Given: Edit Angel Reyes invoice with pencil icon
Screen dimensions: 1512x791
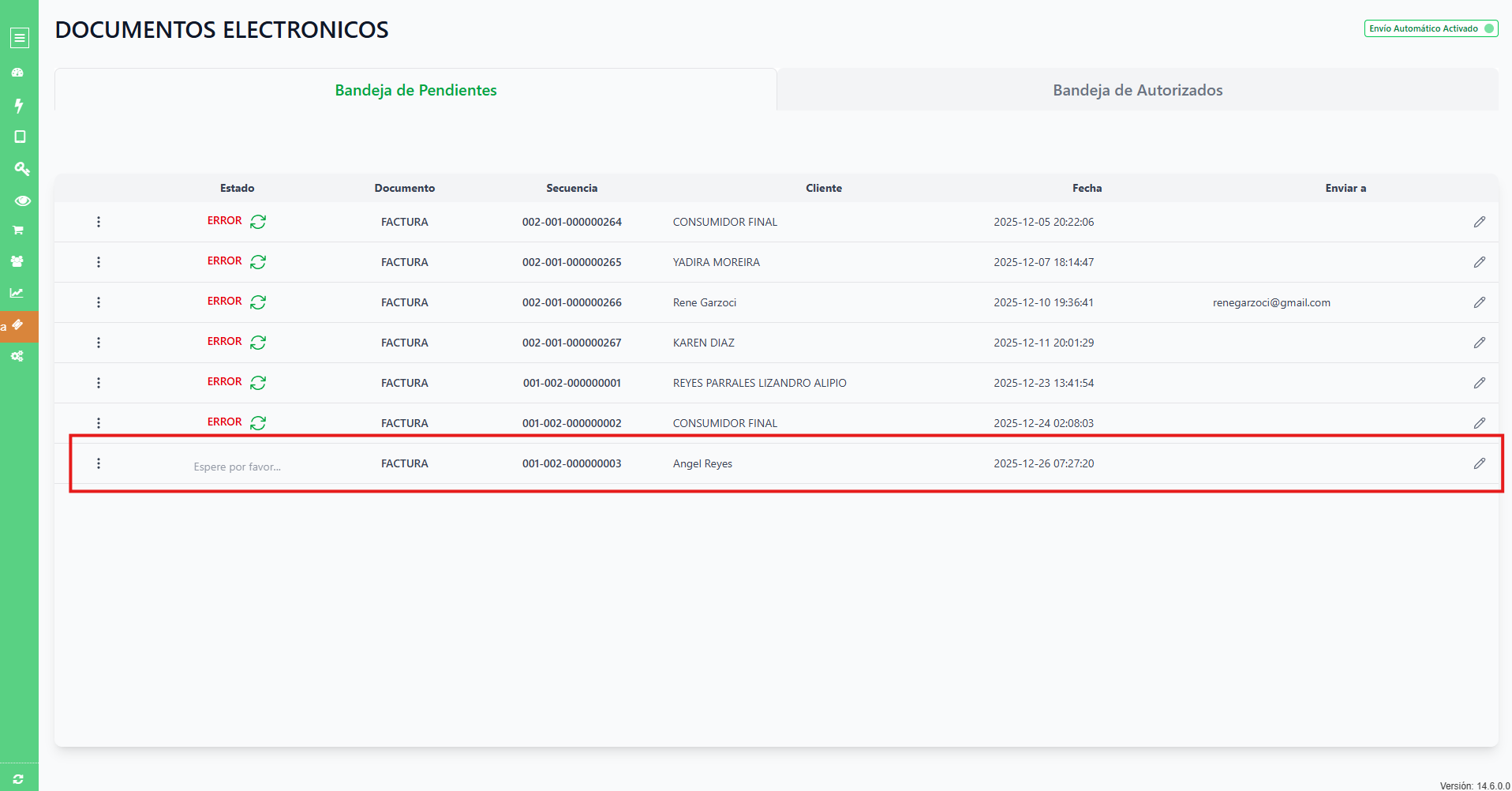Looking at the screenshot, I should click(x=1480, y=463).
